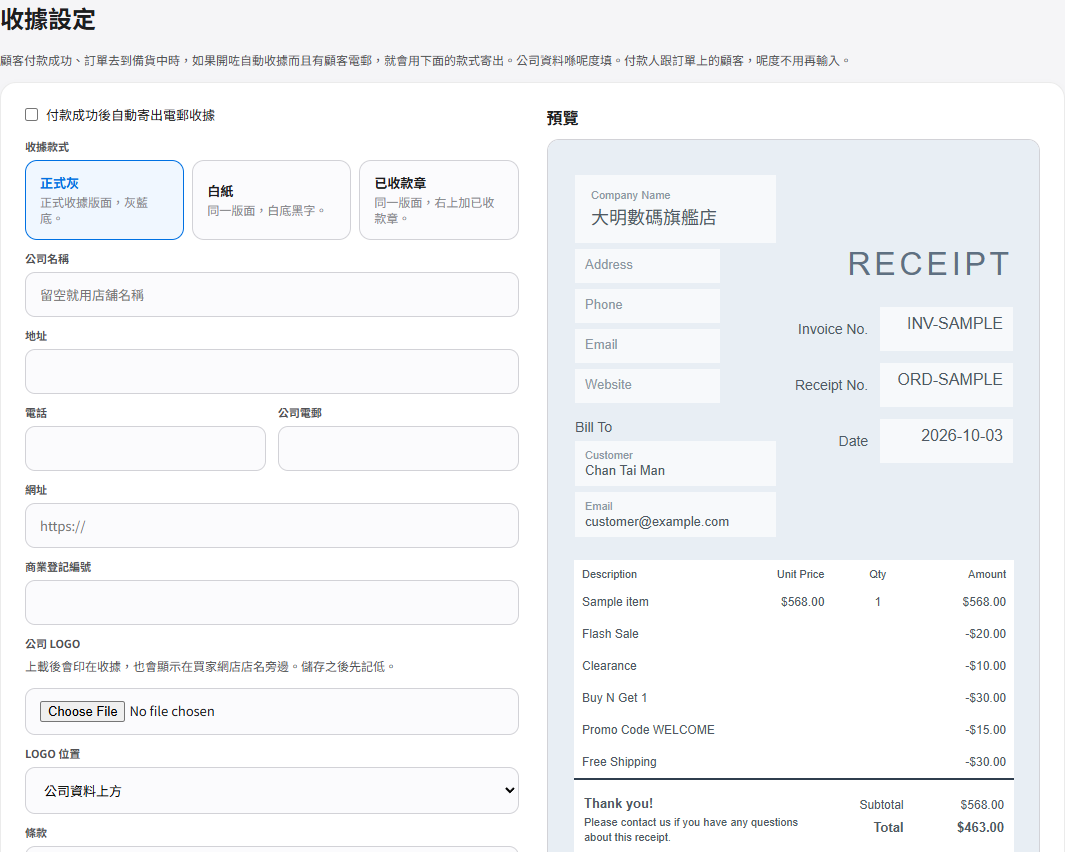1065x852 pixels.
Task: Click the 公司電郵 input field
Action: (398, 448)
